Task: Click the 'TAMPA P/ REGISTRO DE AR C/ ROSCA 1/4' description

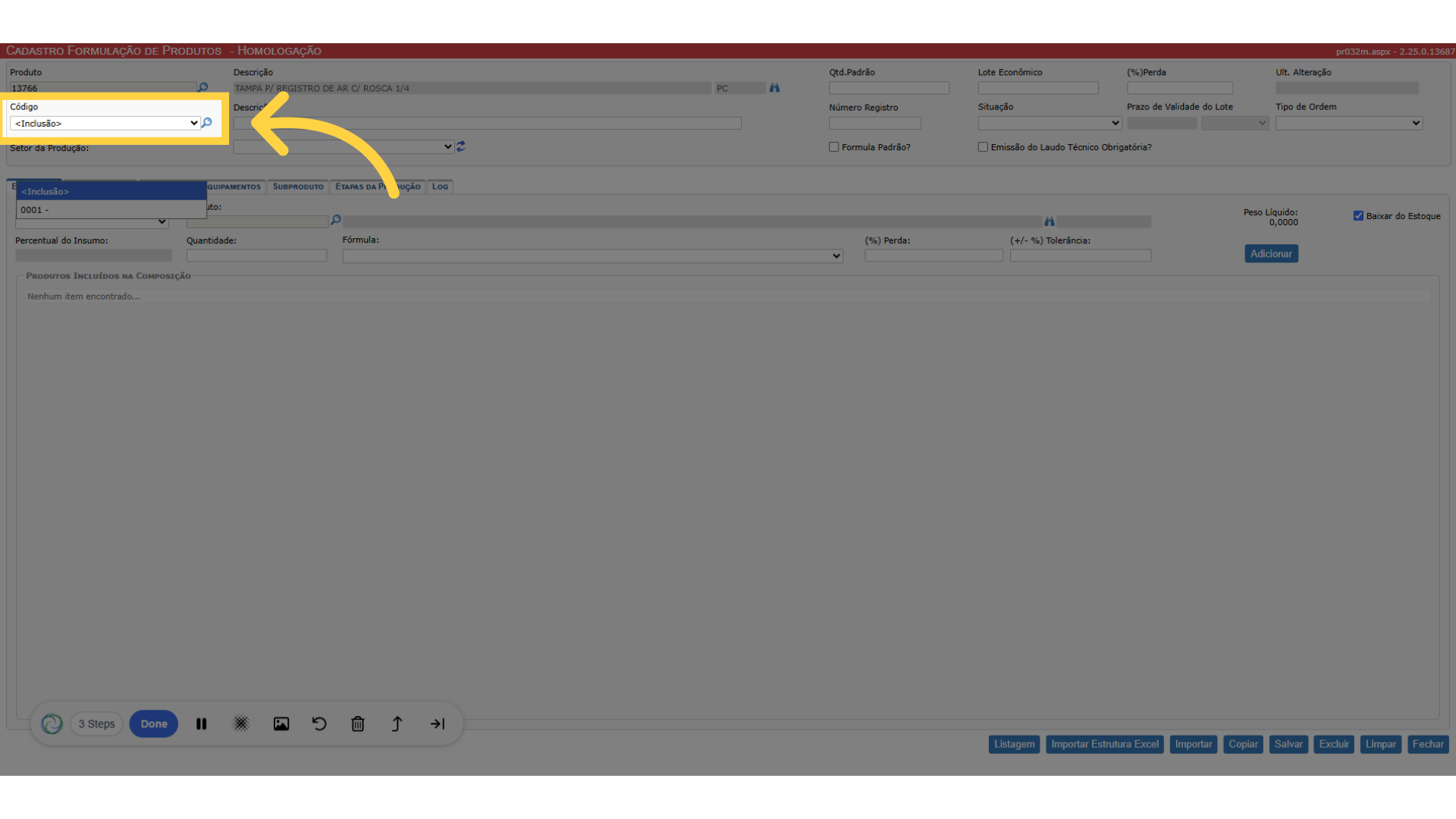Action: [x=322, y=89]
